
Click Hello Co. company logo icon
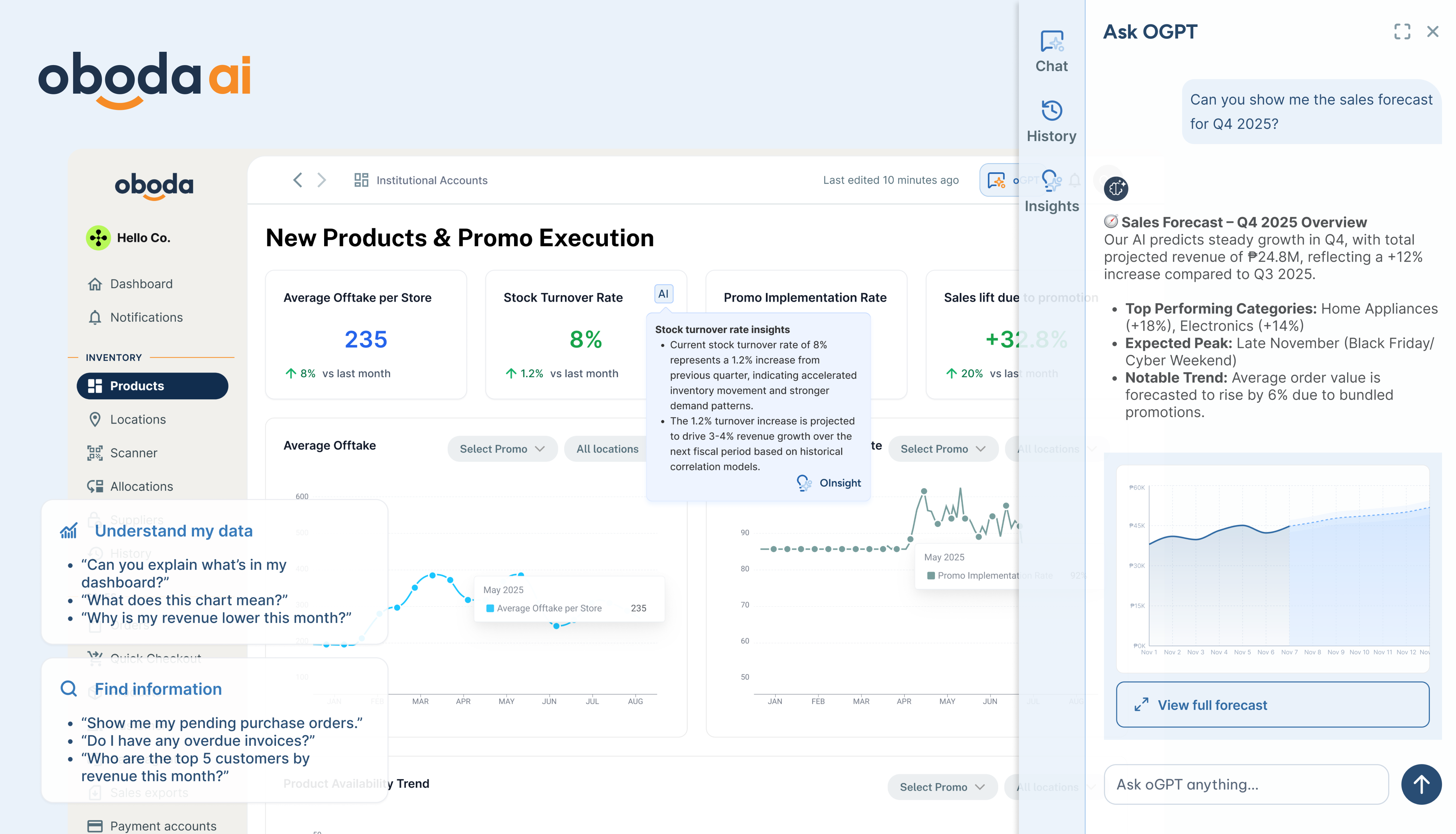98,237
